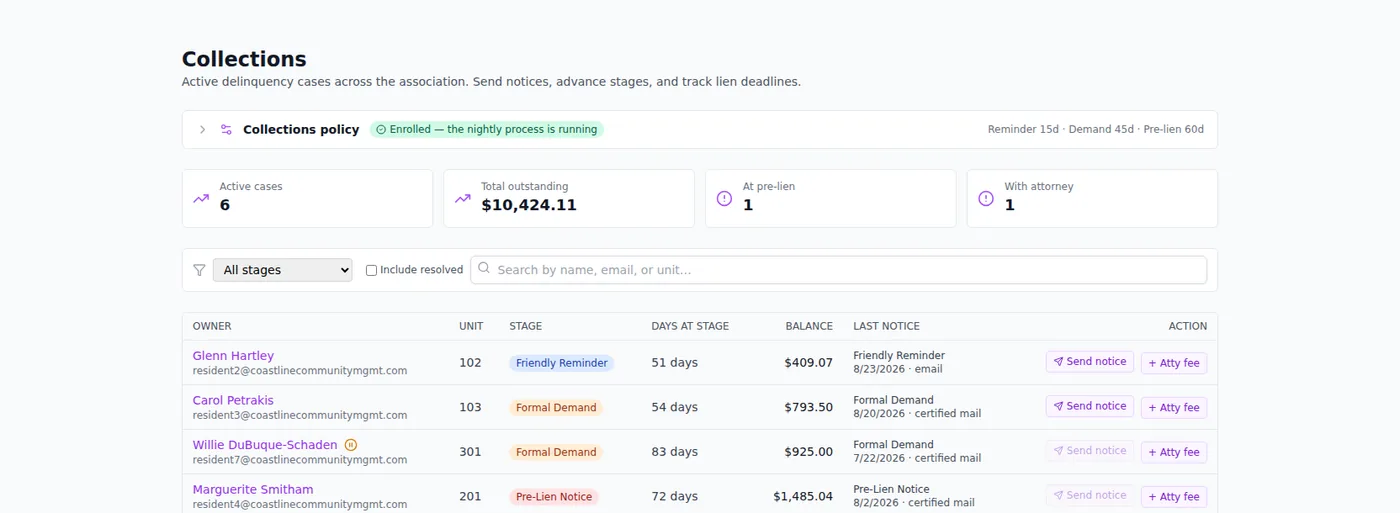Click the 8/23/2026 email last notice
The width and height of the screenshot is (1400, 513).
(898, 369)
